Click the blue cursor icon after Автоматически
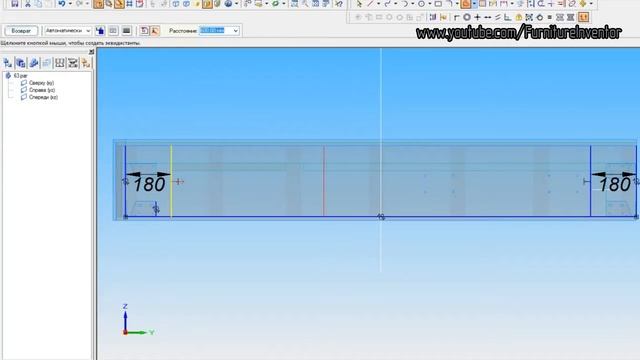The height and width of the screenshot is (360, 640). (100, 31)
